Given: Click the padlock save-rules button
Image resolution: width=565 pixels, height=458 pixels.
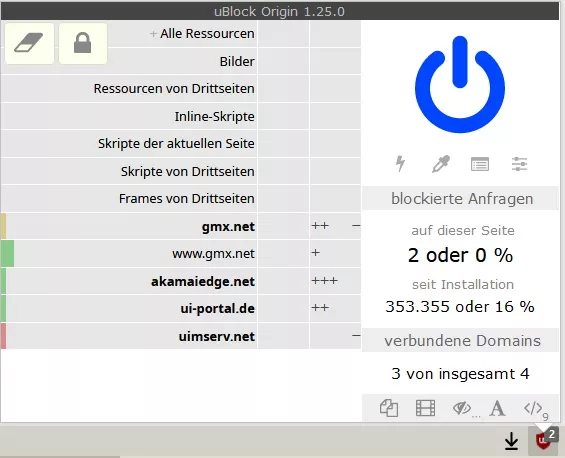Looking at the screenshot, I should [x=83, y=43].
